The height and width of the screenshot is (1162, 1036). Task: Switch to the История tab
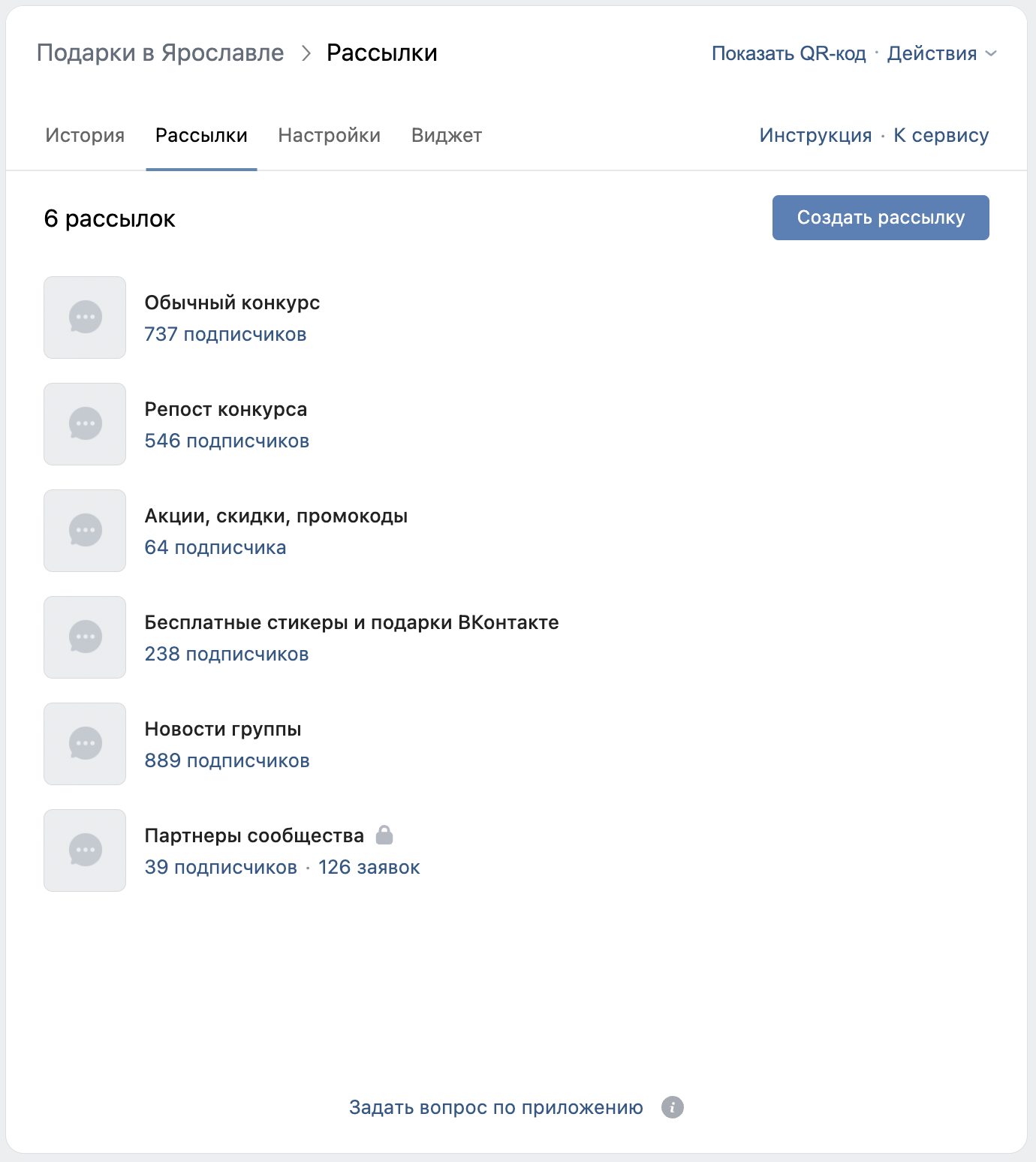85,135
